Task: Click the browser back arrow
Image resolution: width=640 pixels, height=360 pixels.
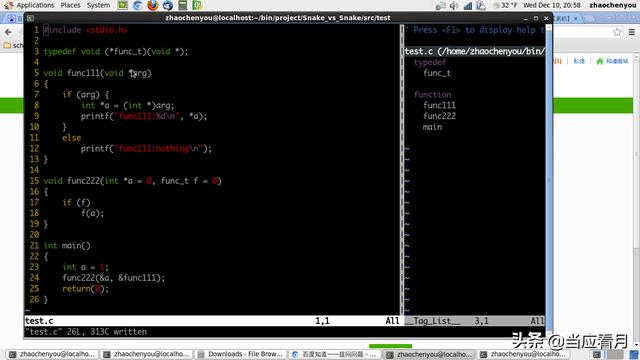Action: click(x=8, y=32)
